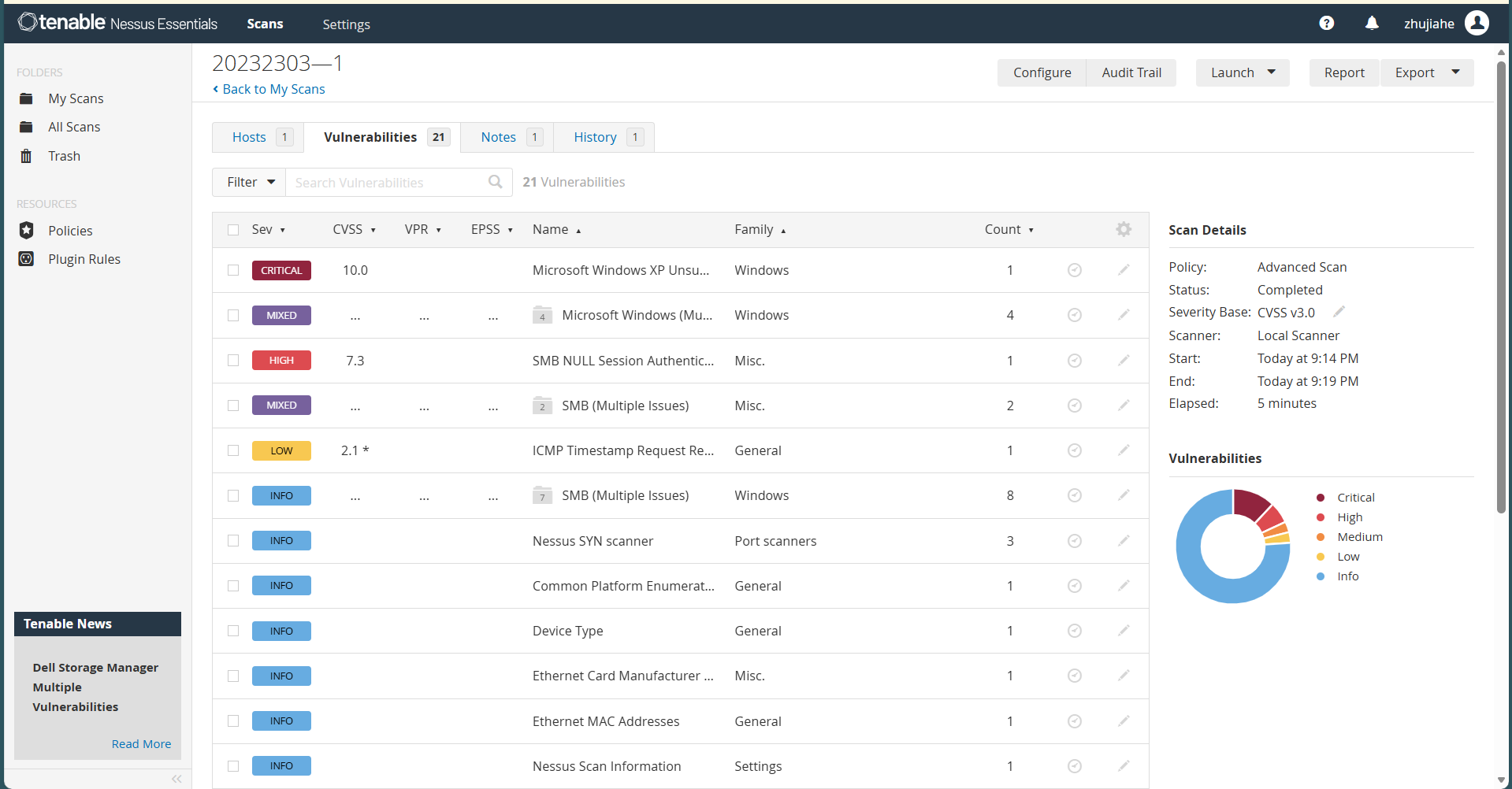Sort by the Sev column
Image resolution: width=1512 pixels, height=789 pixels.
[x=268, y=229]
